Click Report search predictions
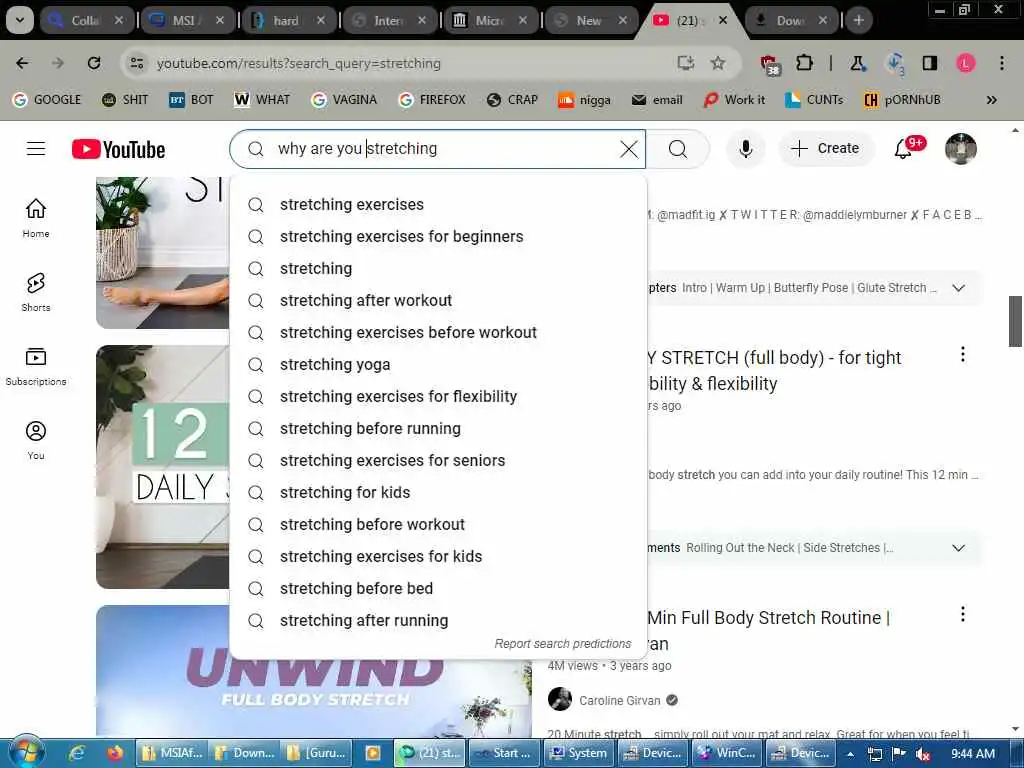 562,643
